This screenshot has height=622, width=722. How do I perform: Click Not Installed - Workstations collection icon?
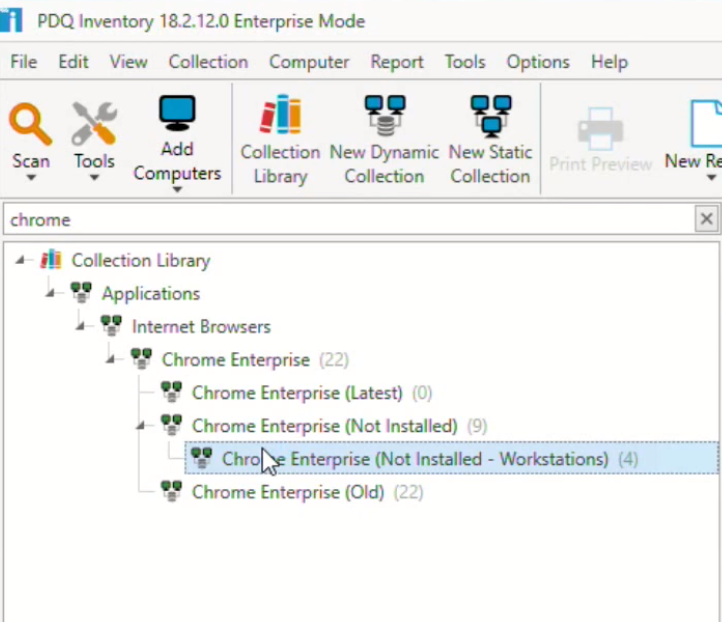(202, 458)
